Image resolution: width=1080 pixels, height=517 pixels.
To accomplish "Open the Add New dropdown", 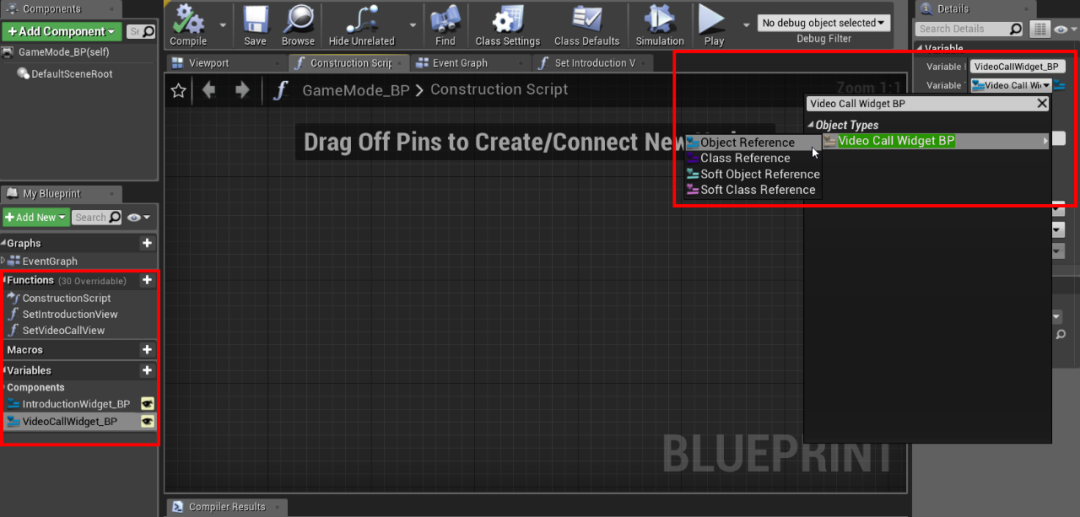I will pyautogui.click(x=36, y=217).
